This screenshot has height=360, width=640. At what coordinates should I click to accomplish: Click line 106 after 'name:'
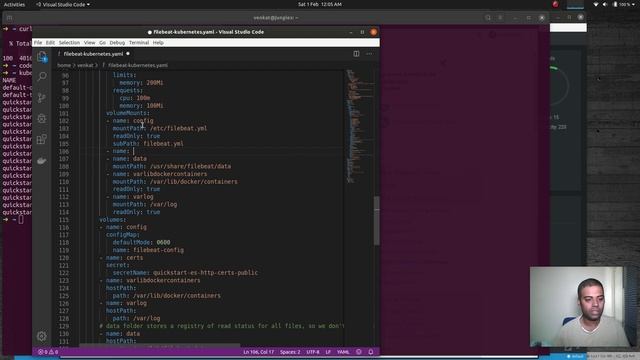point(133,151)
